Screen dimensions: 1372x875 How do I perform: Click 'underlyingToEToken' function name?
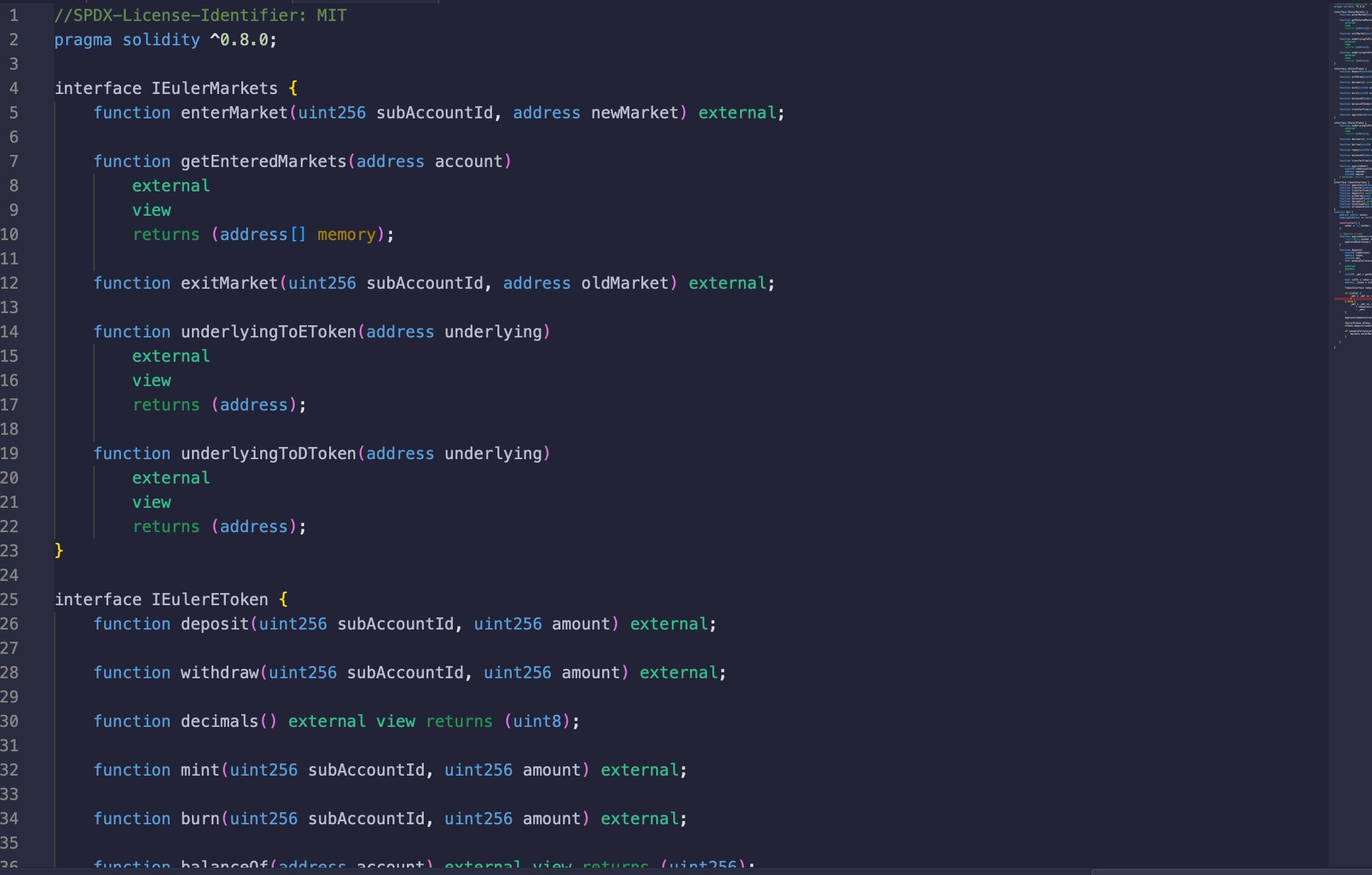[268, 331]
